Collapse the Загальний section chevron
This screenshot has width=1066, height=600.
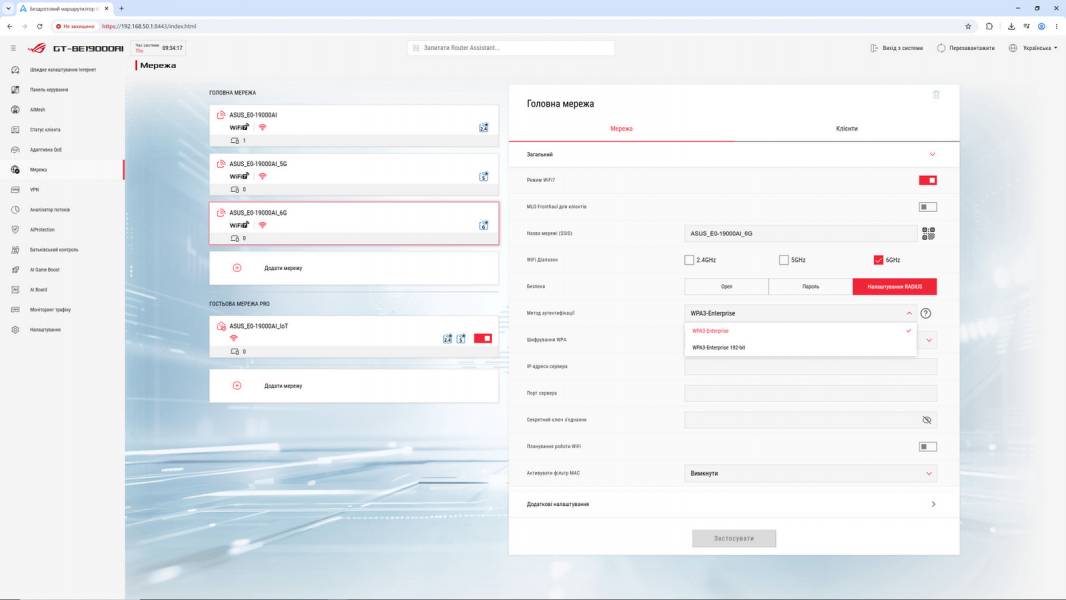click(932, 154)
